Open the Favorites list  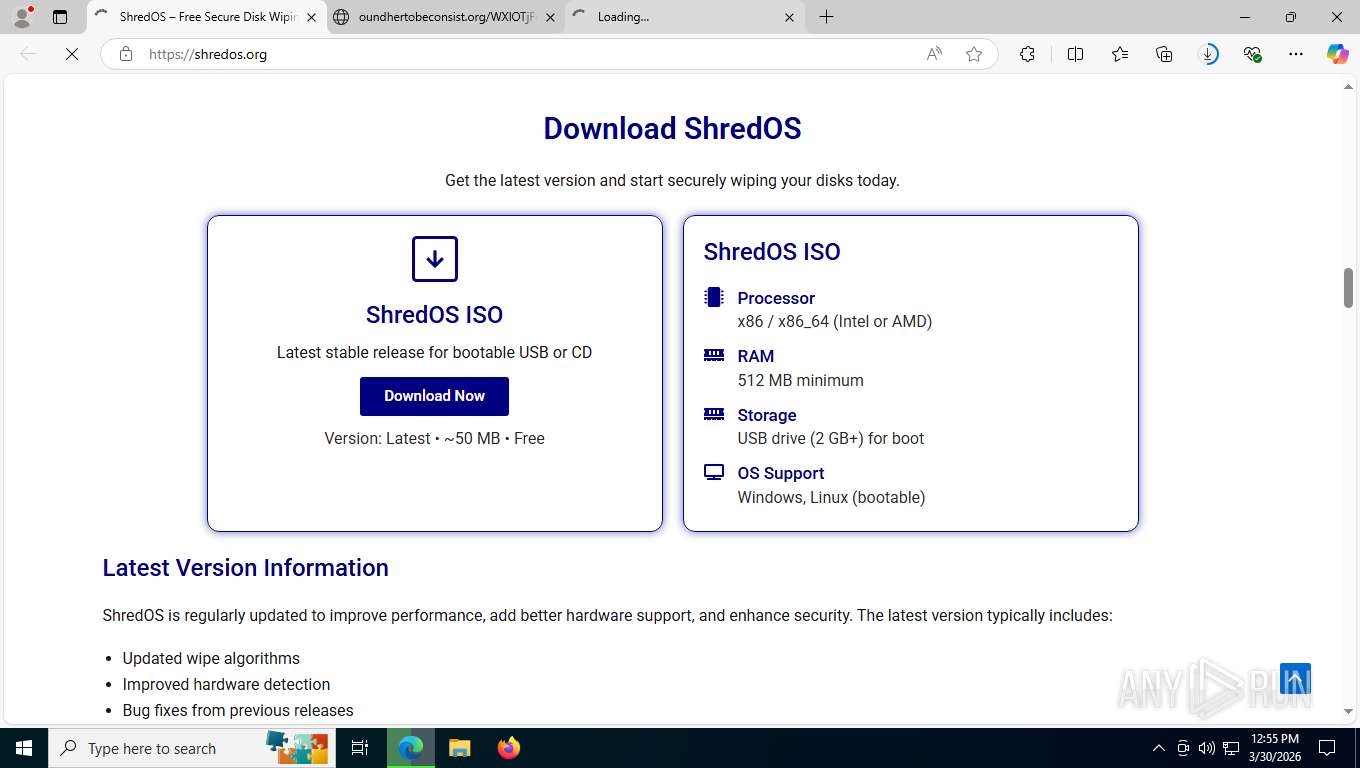coord(1120,54)
